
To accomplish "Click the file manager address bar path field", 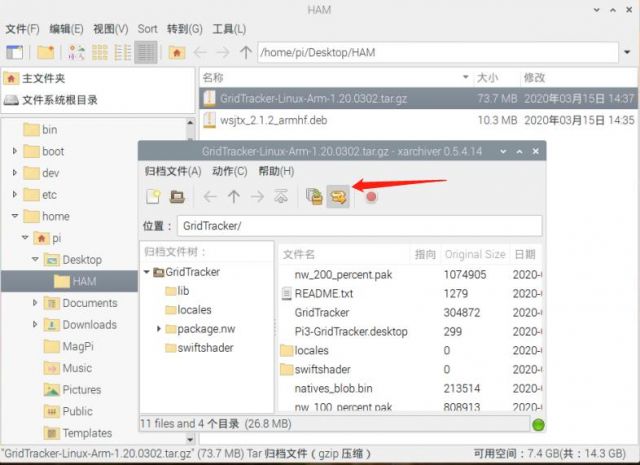I will point(438,52).
